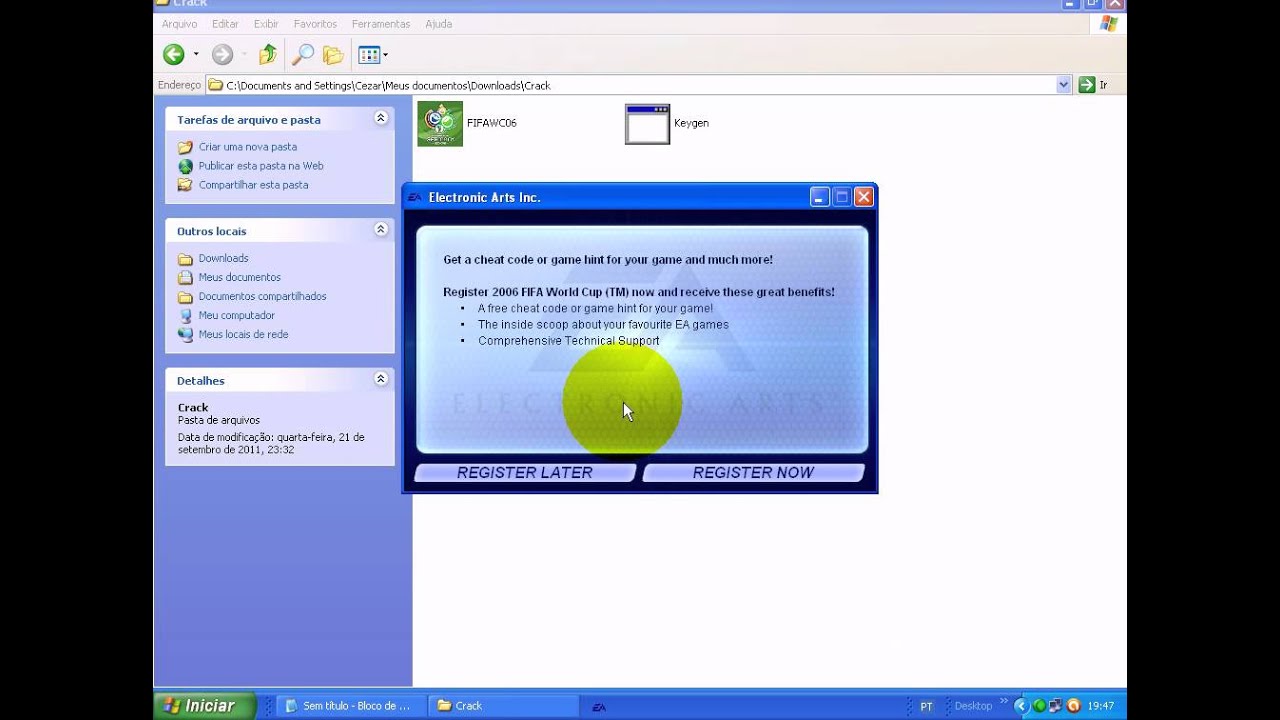Collapse the Tarefas de arquivo e pasta panel
1280x720 pixels.
[381, 118]
